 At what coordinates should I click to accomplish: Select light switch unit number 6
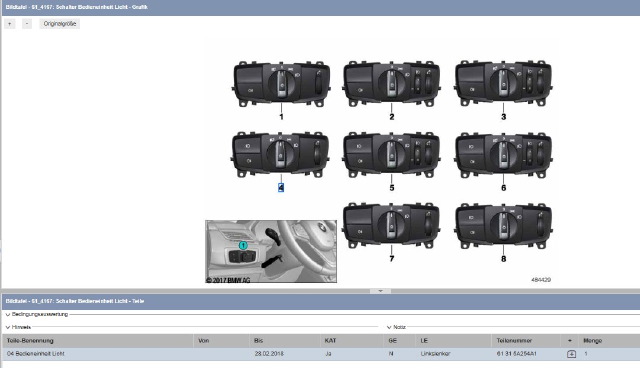(503, 155)
